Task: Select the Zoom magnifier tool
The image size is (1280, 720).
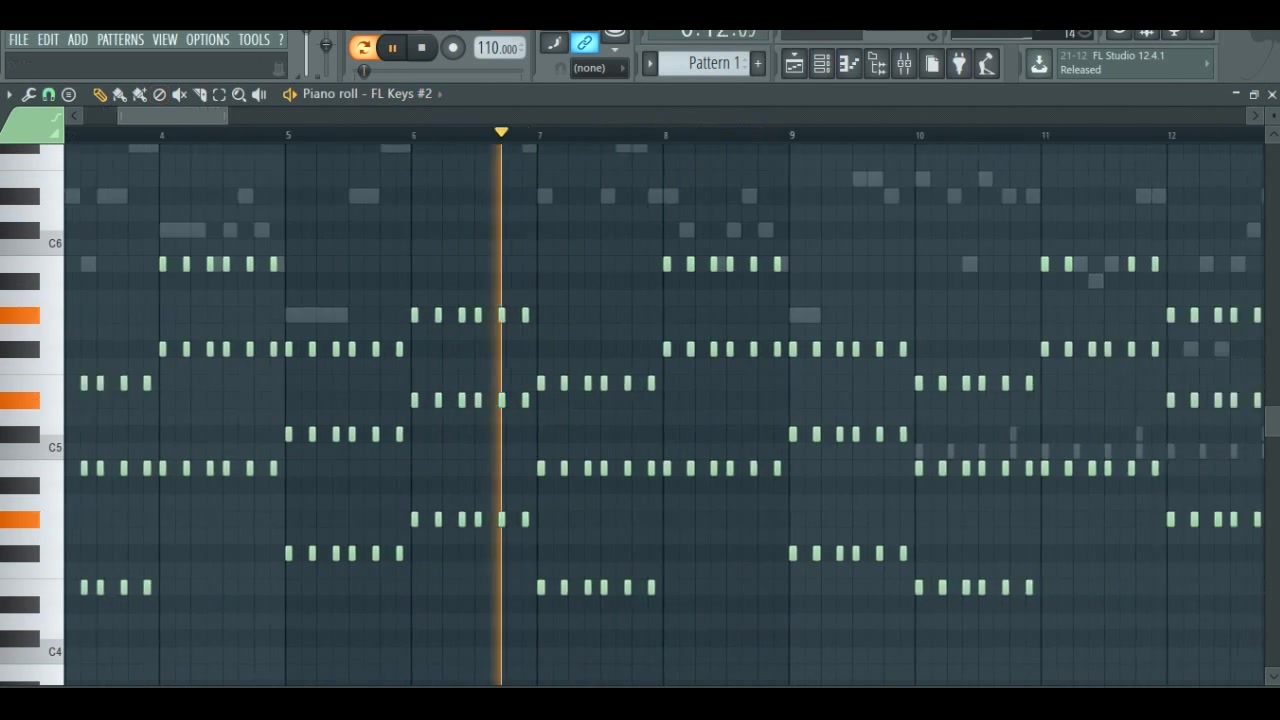Action: click(240, 94)
